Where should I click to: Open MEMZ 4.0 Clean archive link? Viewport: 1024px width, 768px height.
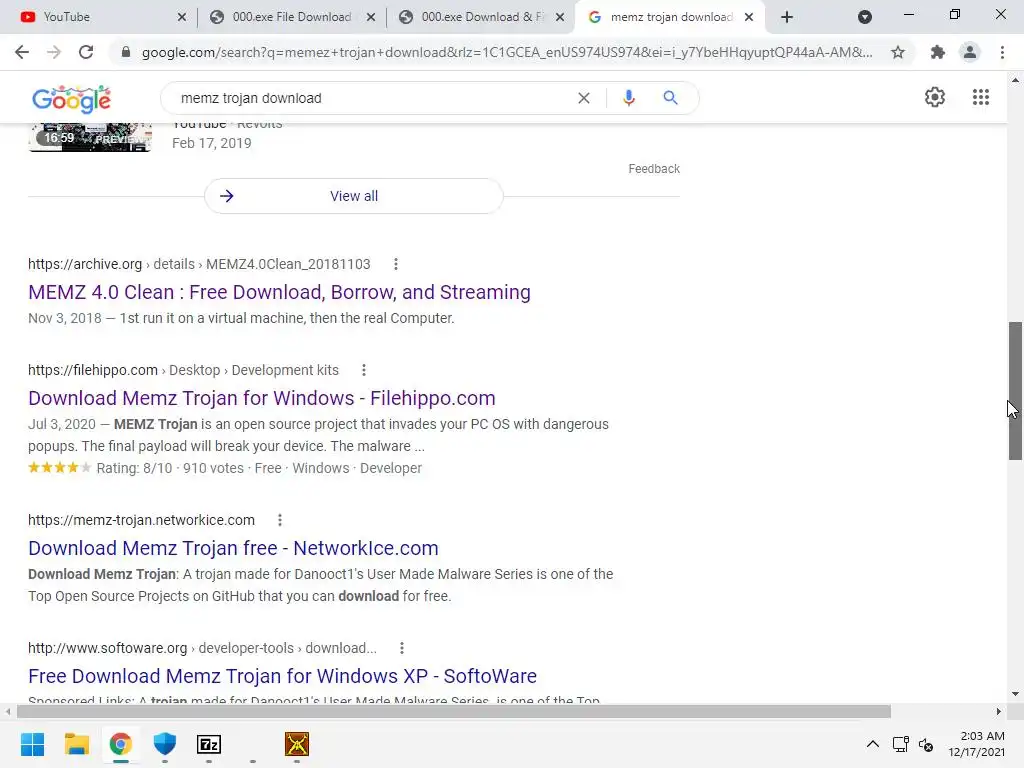point(279,292)
